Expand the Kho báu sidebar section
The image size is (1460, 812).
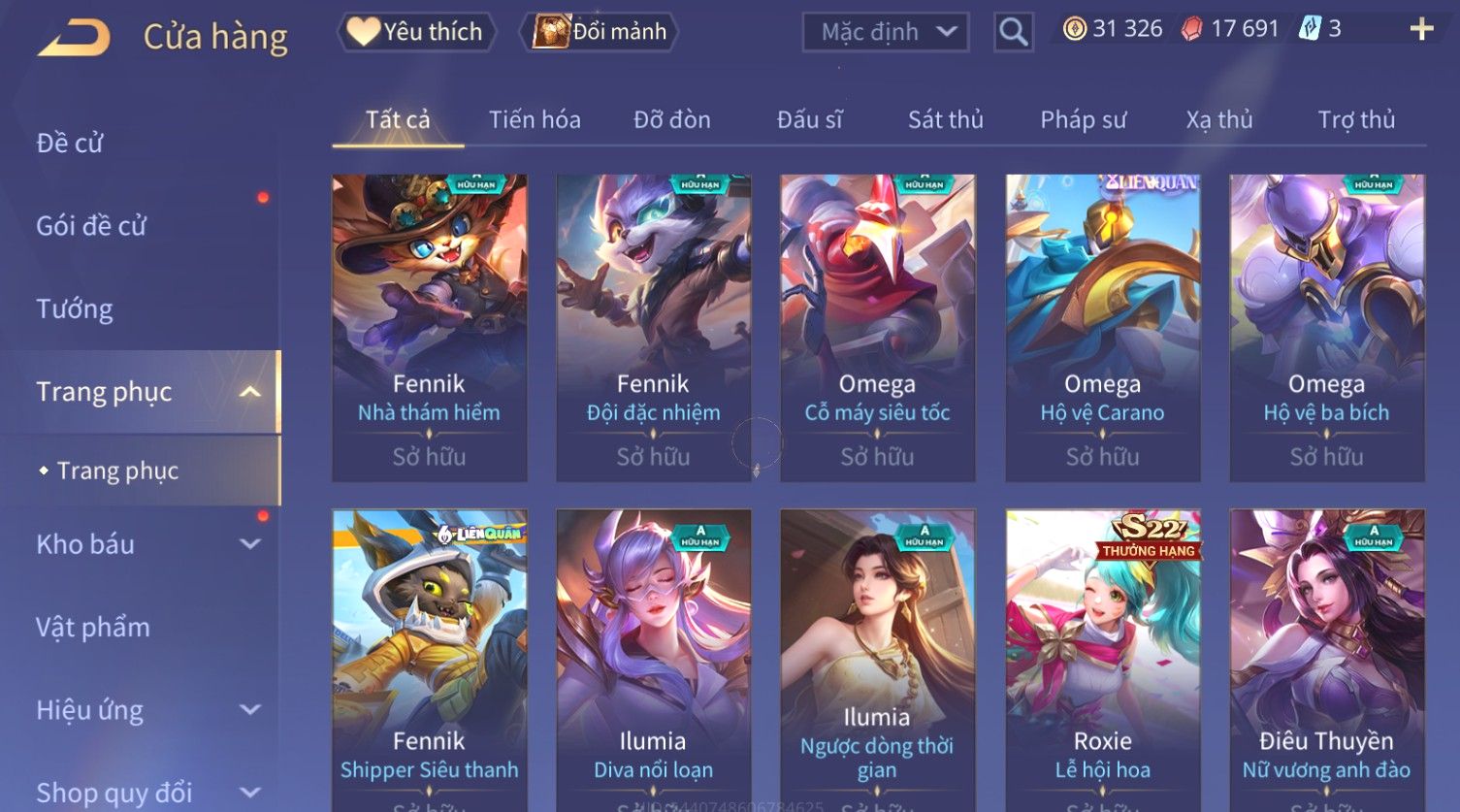[250, 544]
